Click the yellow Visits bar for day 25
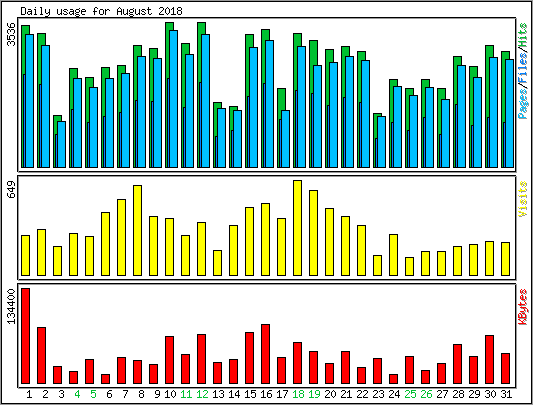The height and width of the screenshot is (405, 533). click(410, 266)
